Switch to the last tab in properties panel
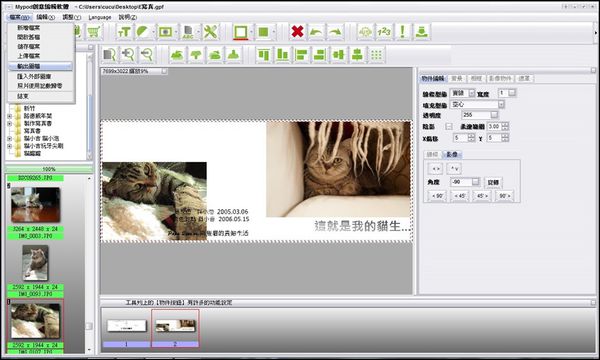 click(524, 78)
